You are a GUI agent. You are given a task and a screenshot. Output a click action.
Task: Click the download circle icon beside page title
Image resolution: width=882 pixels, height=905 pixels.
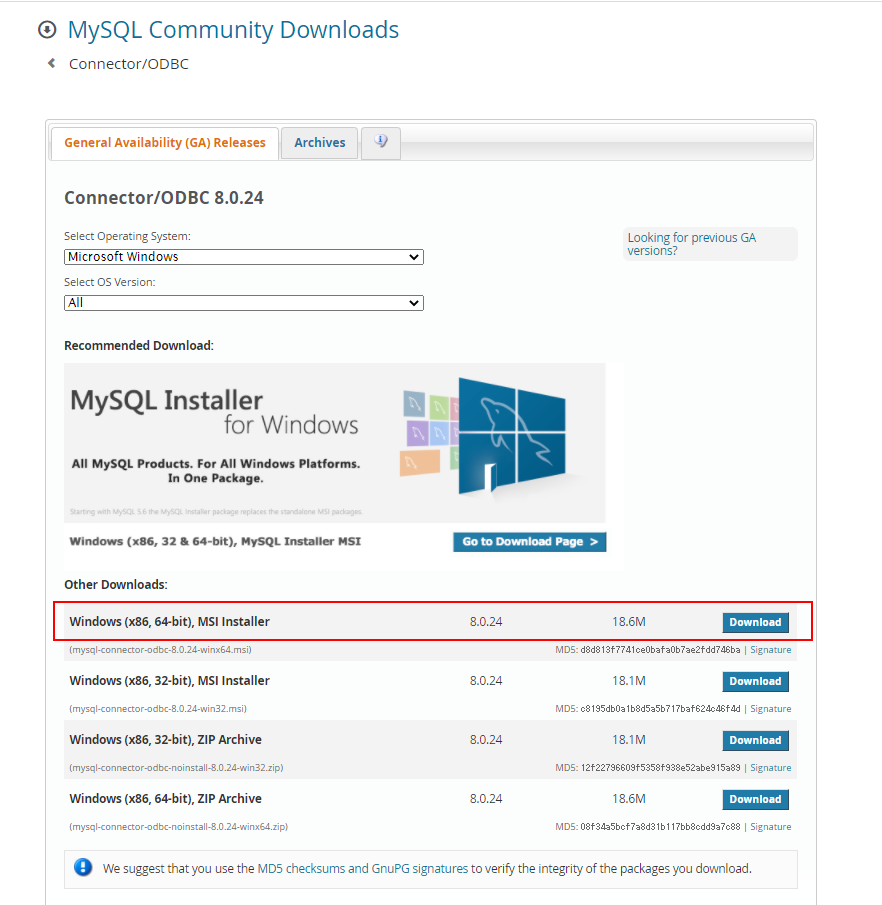pyautogui.click(x=47, y=30)
